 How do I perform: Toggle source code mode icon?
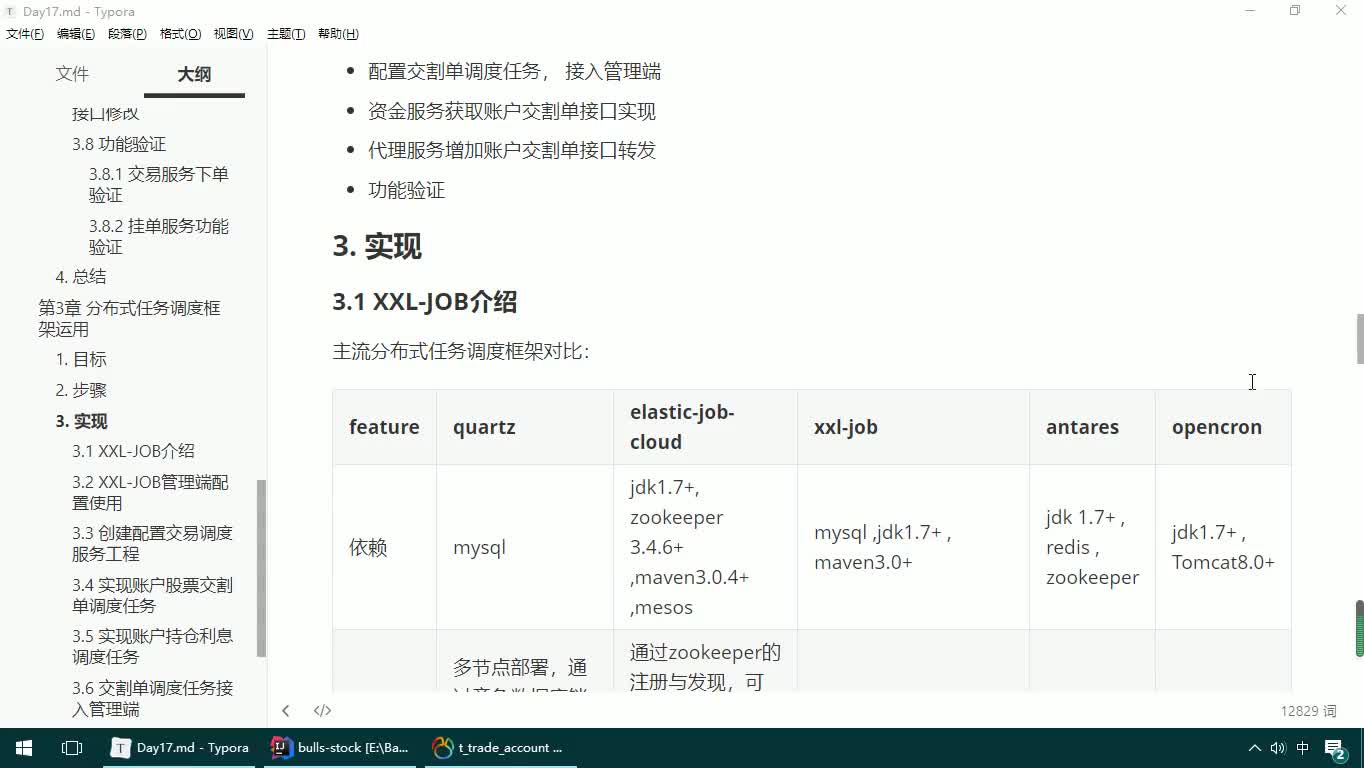[x=322, y=710]
